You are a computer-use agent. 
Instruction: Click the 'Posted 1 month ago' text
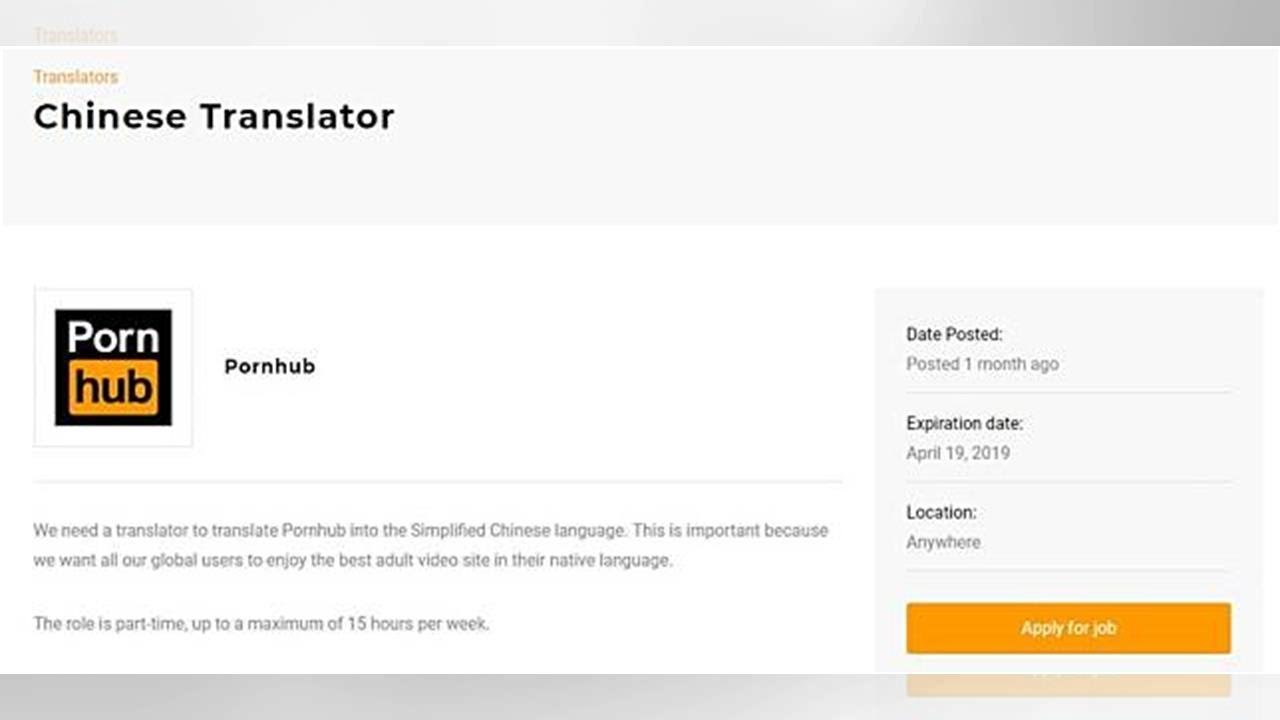coord(982,364)
